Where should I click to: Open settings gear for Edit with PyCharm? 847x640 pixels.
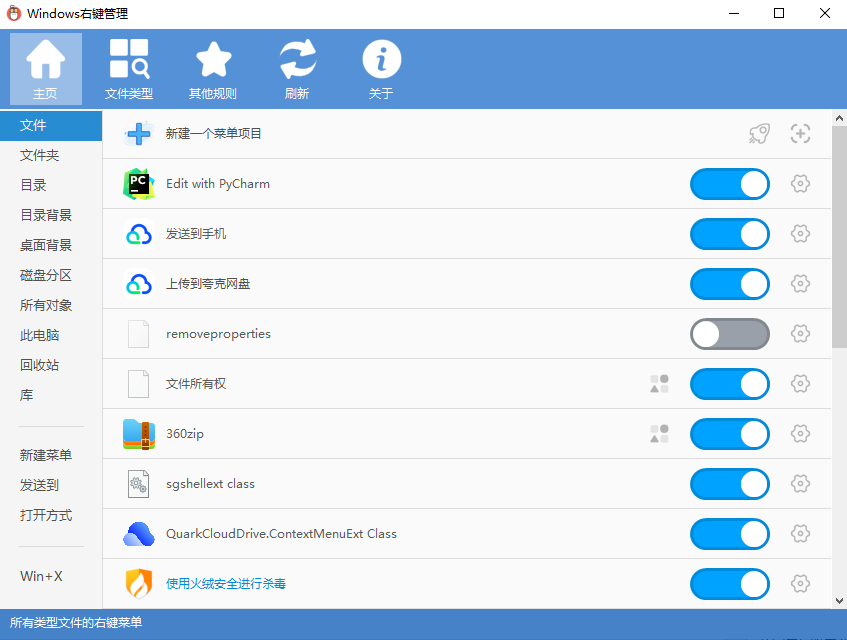(x=800, y=184)
